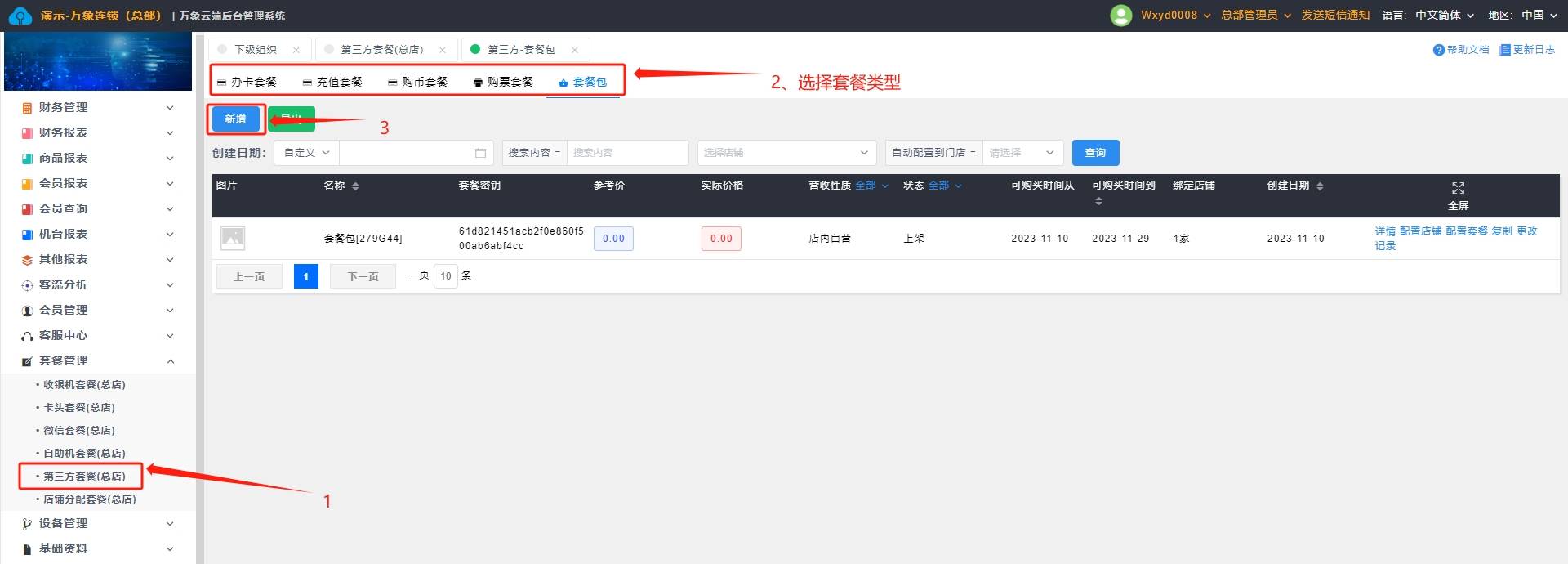Click the 设备管理 plug icon
Image resolution: width=1568 pixels, height=564 pixels.
[27, 524]
